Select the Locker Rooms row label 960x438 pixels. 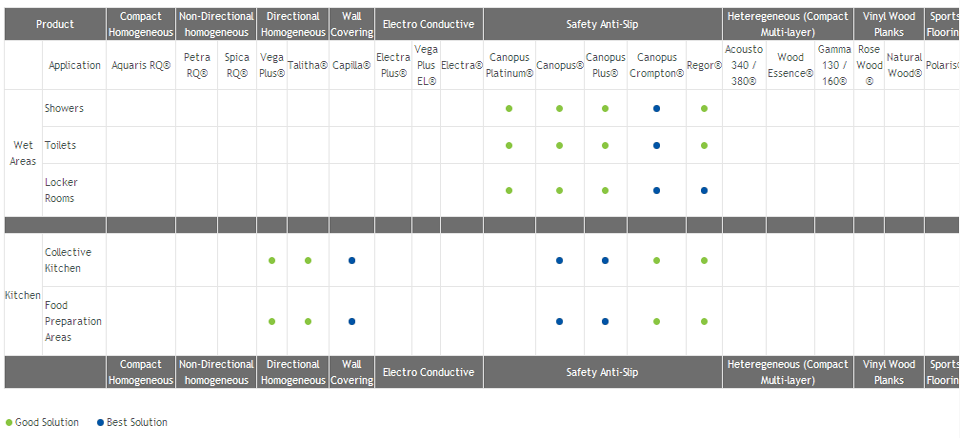61,191
